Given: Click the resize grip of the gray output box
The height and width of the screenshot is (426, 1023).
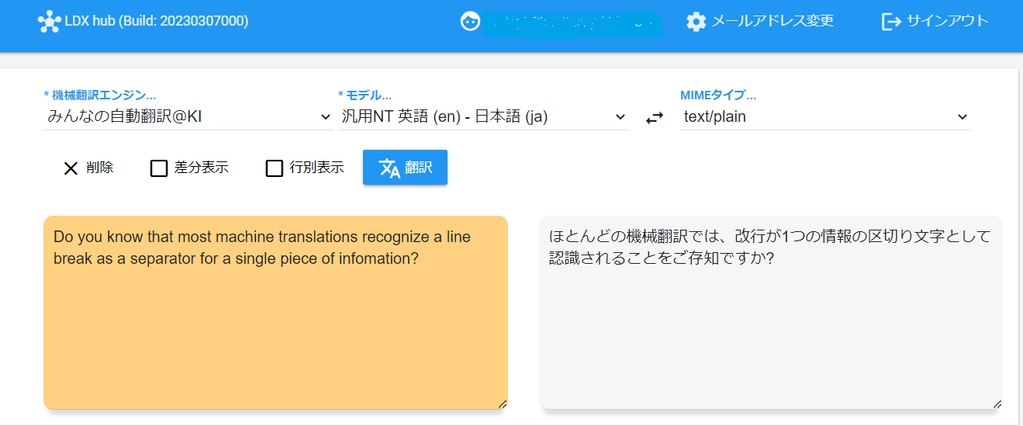Looking at the screenshot, I should pyautogui.click(x=996, y=403).
